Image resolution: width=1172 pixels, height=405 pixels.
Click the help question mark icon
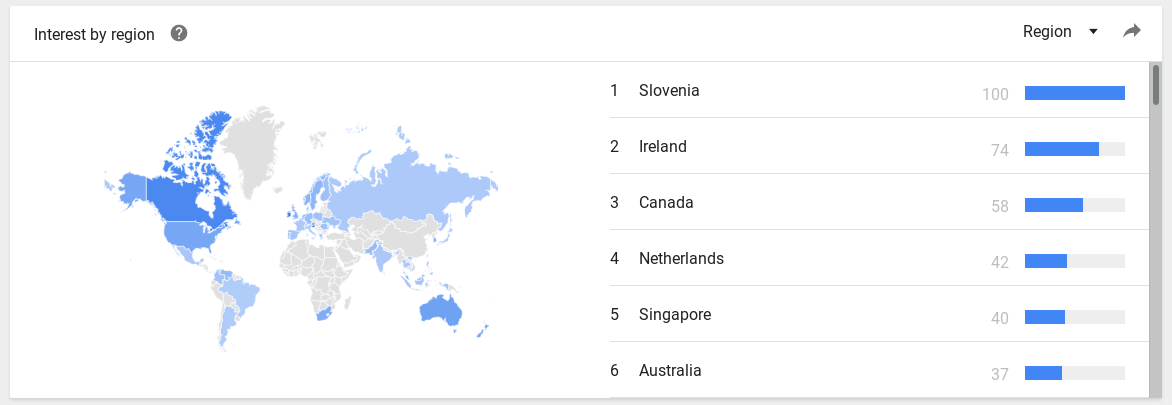click(179, 33)
